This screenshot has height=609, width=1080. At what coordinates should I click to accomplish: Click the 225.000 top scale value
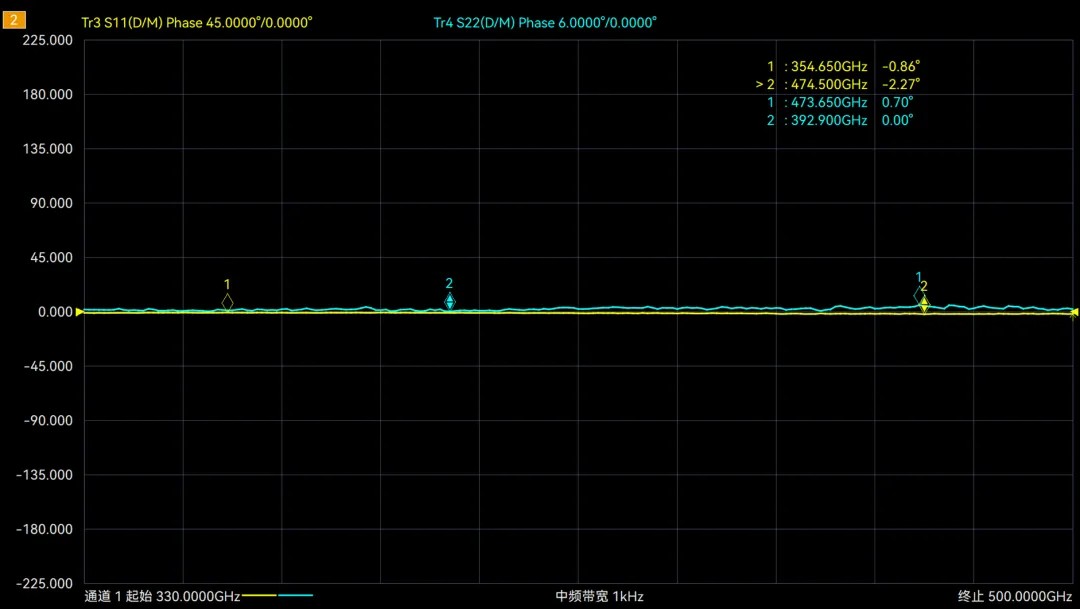pos(48,40)
